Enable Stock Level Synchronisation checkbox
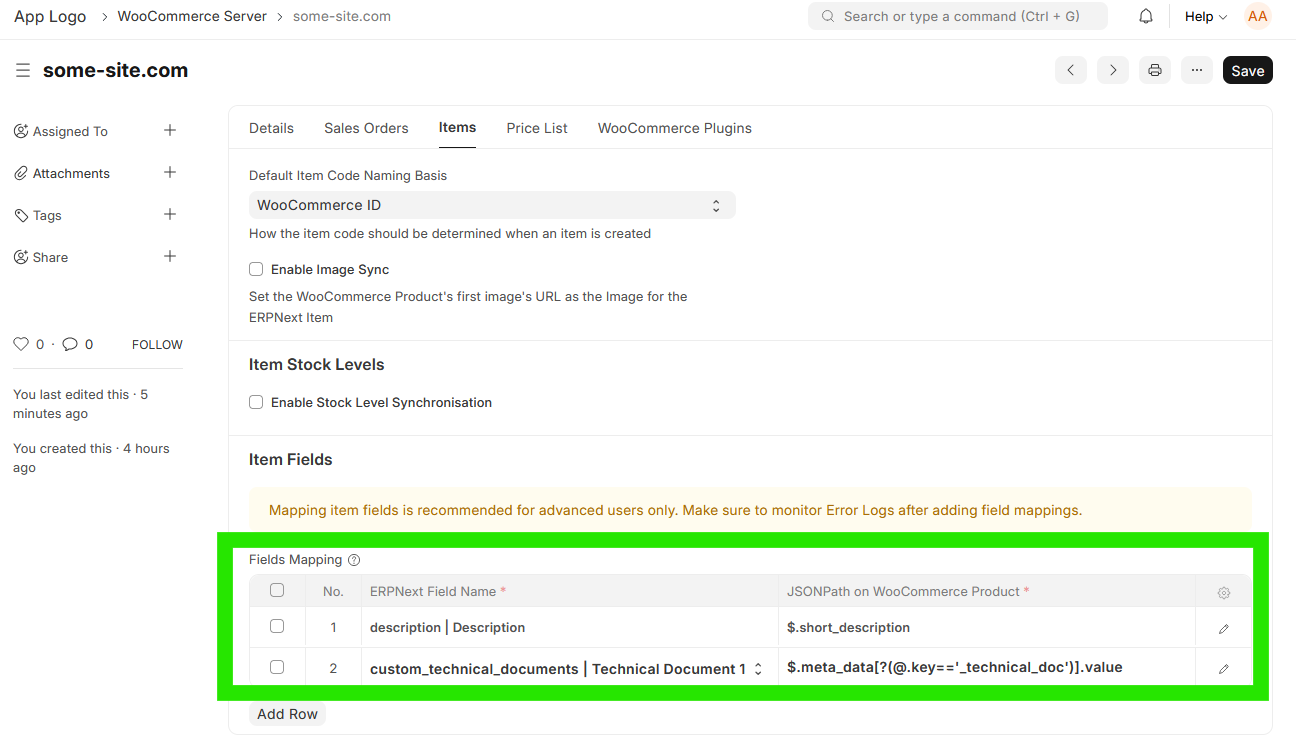Image resolution: width=1296 pixels, height=745 pixels. pyautogui.click(x=256, y=402)
